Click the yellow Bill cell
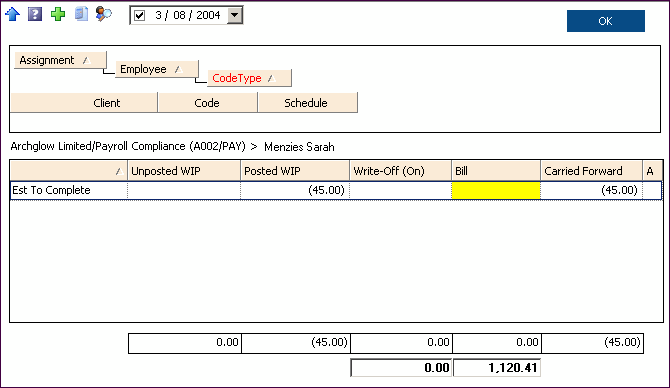The image size is (670, 388). coord(496,190)
